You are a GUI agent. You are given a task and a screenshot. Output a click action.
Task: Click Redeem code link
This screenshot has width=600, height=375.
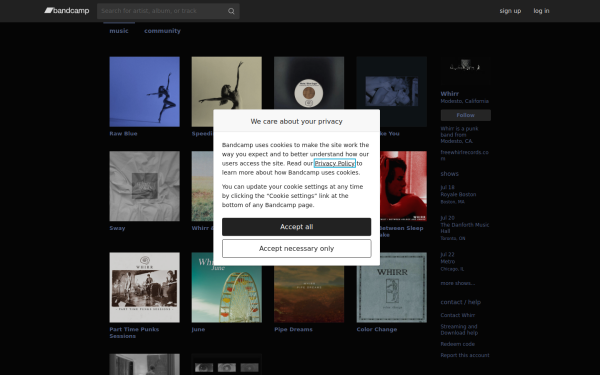coord(458,344)
